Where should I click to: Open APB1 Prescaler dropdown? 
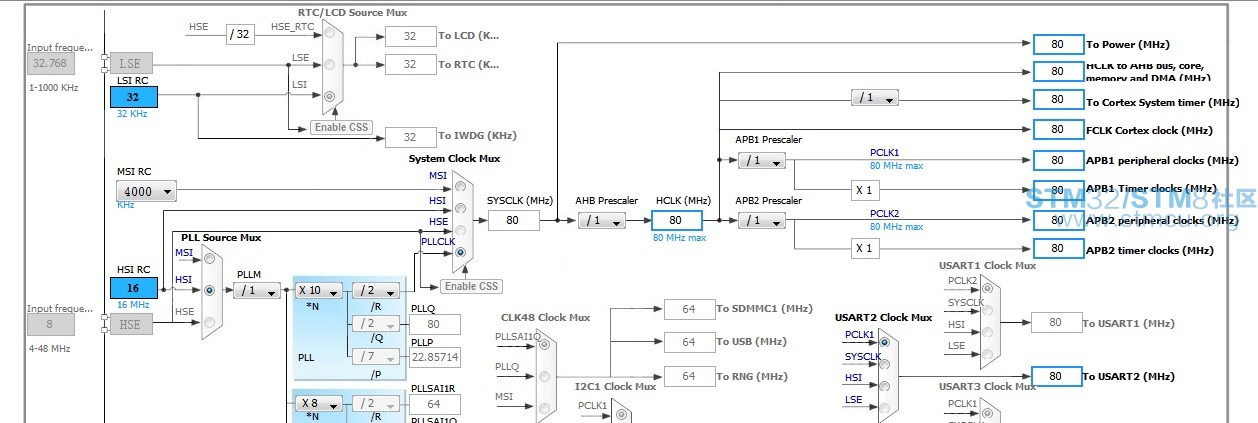click(762, 160)
